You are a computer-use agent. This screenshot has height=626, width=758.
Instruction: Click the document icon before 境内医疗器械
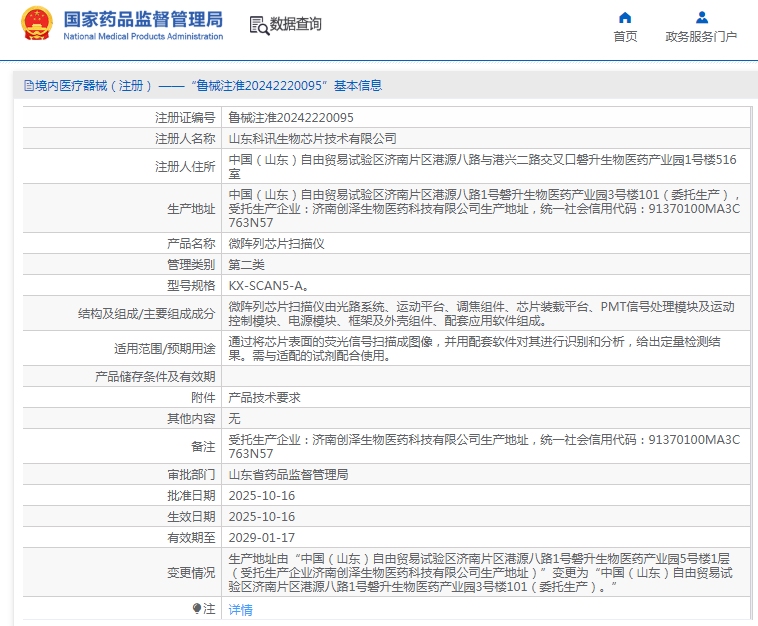(29, 86)
